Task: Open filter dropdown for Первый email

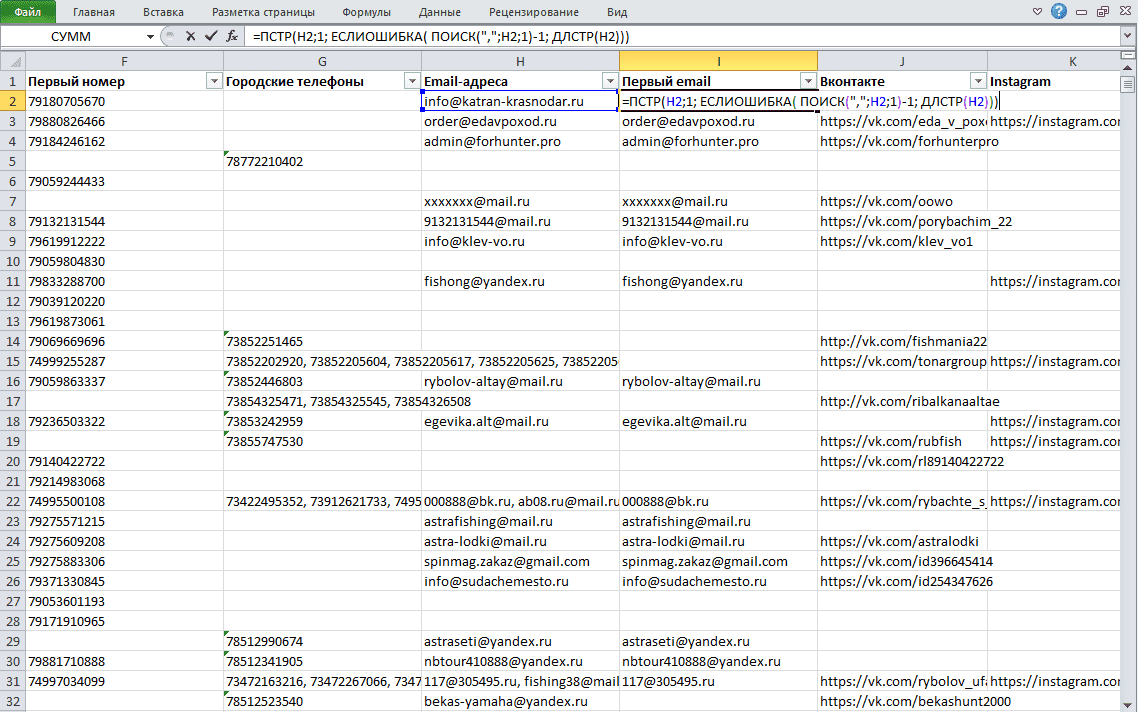Action: pos(808,81)
